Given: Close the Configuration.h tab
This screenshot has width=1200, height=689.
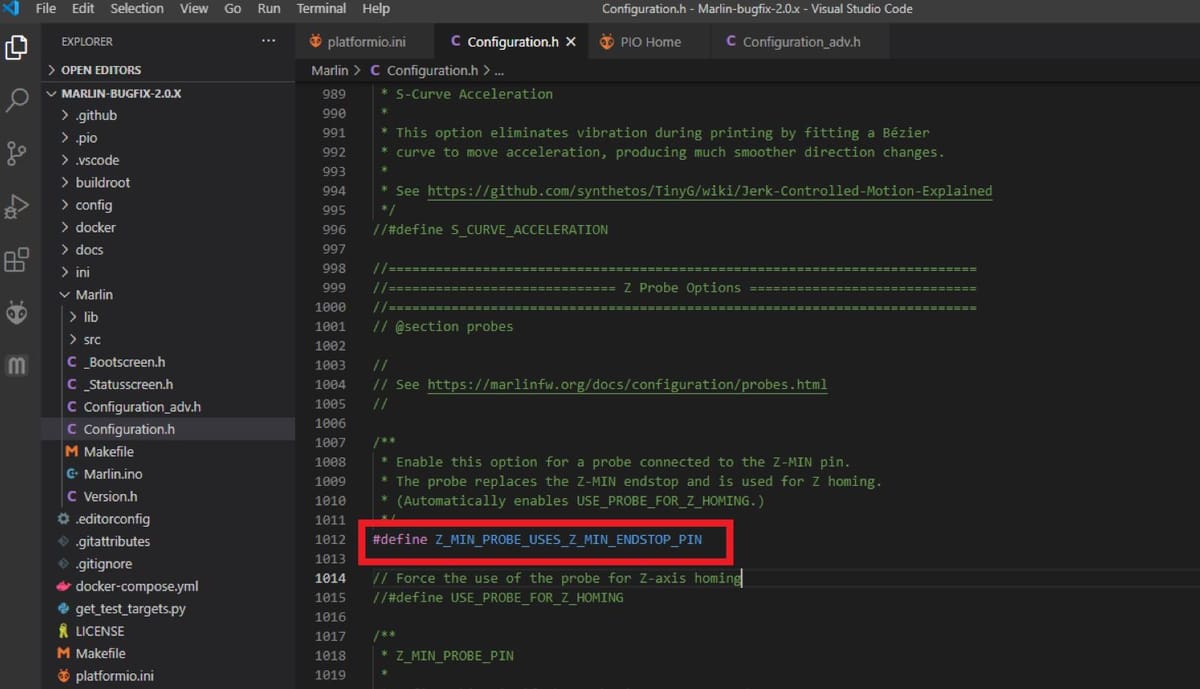Looking at the screenshot, I should (x=571, y=42).
